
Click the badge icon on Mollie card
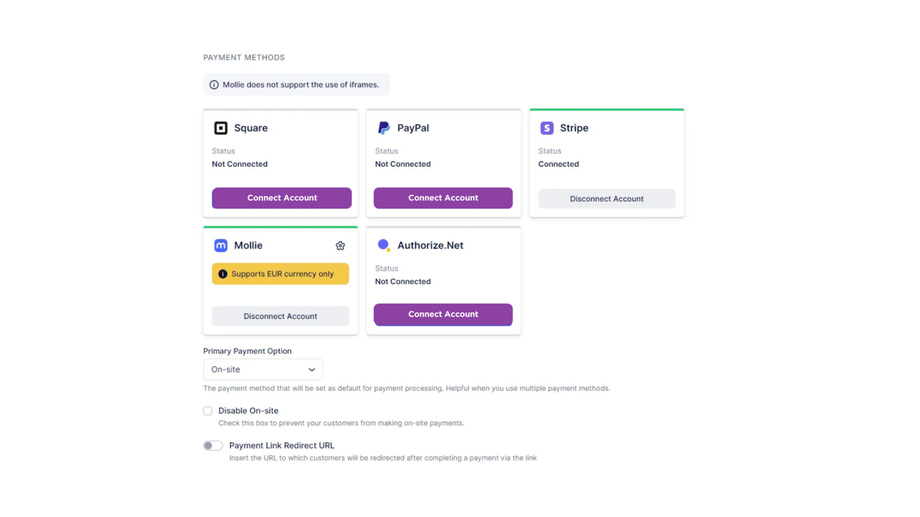coord(340,245)
